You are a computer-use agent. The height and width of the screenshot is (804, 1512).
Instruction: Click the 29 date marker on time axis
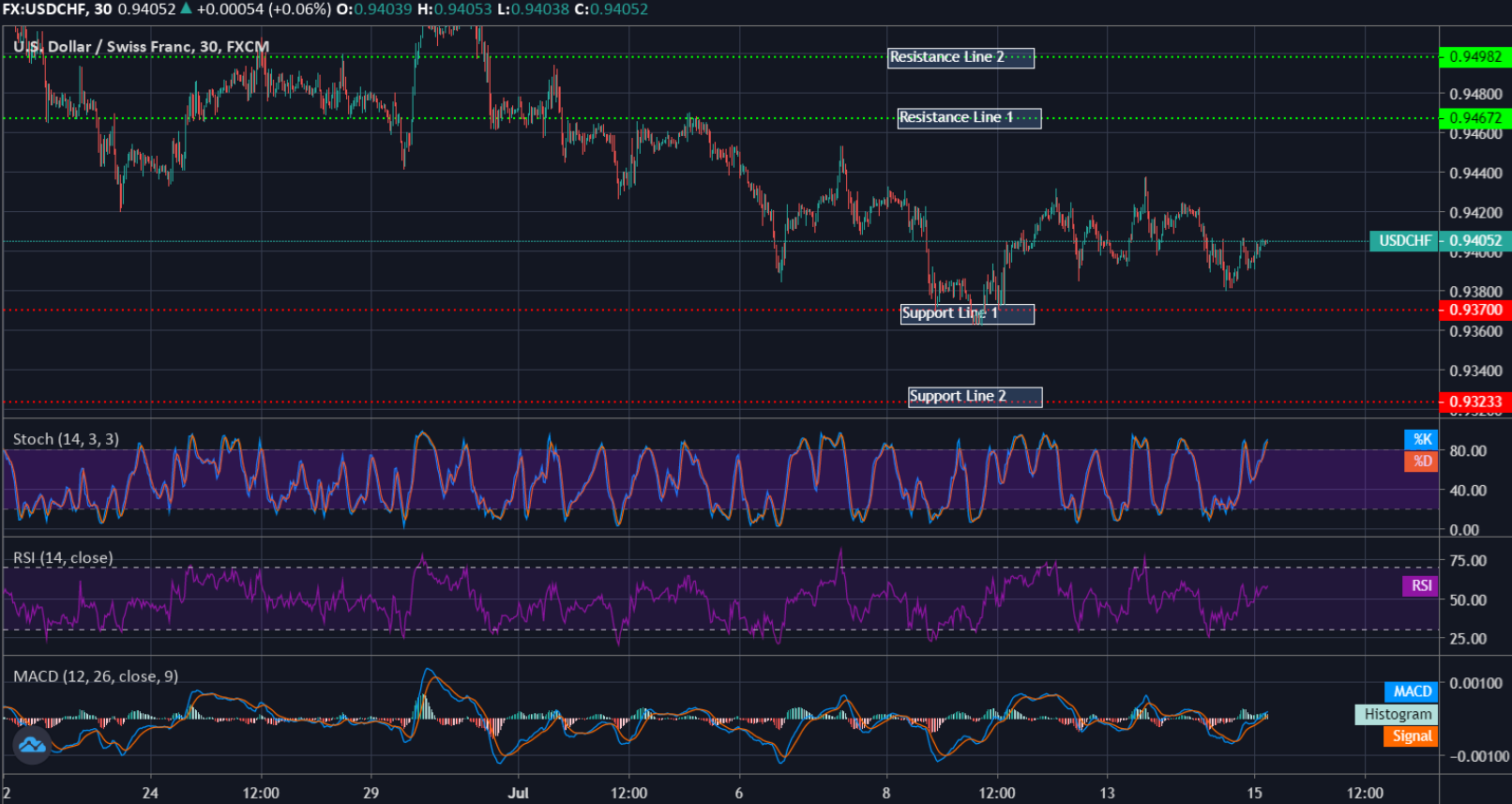click(370, 793)
